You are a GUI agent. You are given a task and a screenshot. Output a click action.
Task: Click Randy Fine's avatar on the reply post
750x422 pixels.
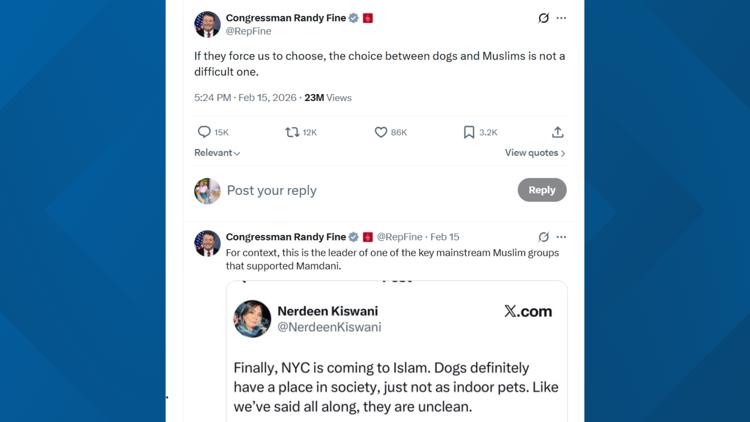207,243
